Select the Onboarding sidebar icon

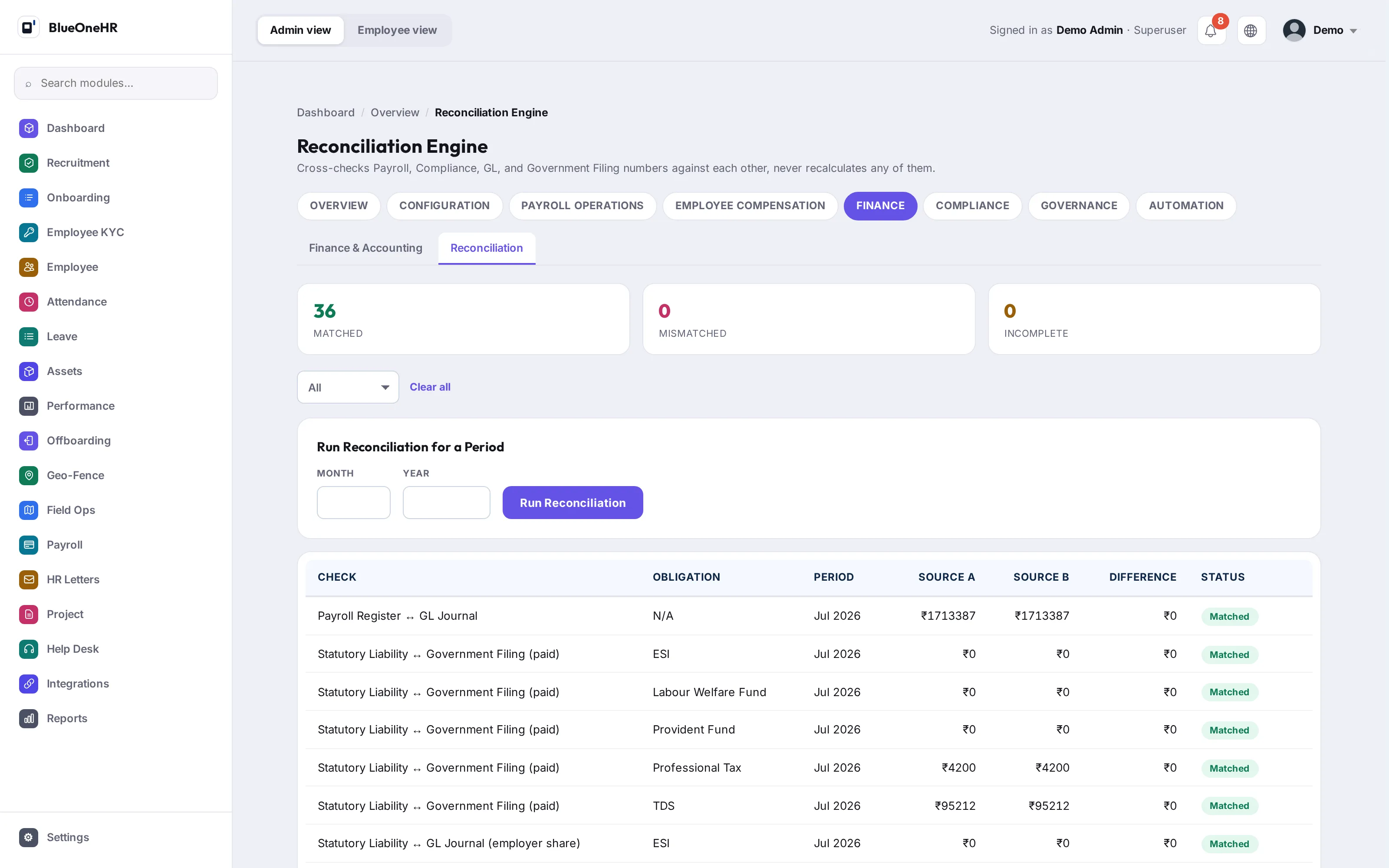pos(29,197)
